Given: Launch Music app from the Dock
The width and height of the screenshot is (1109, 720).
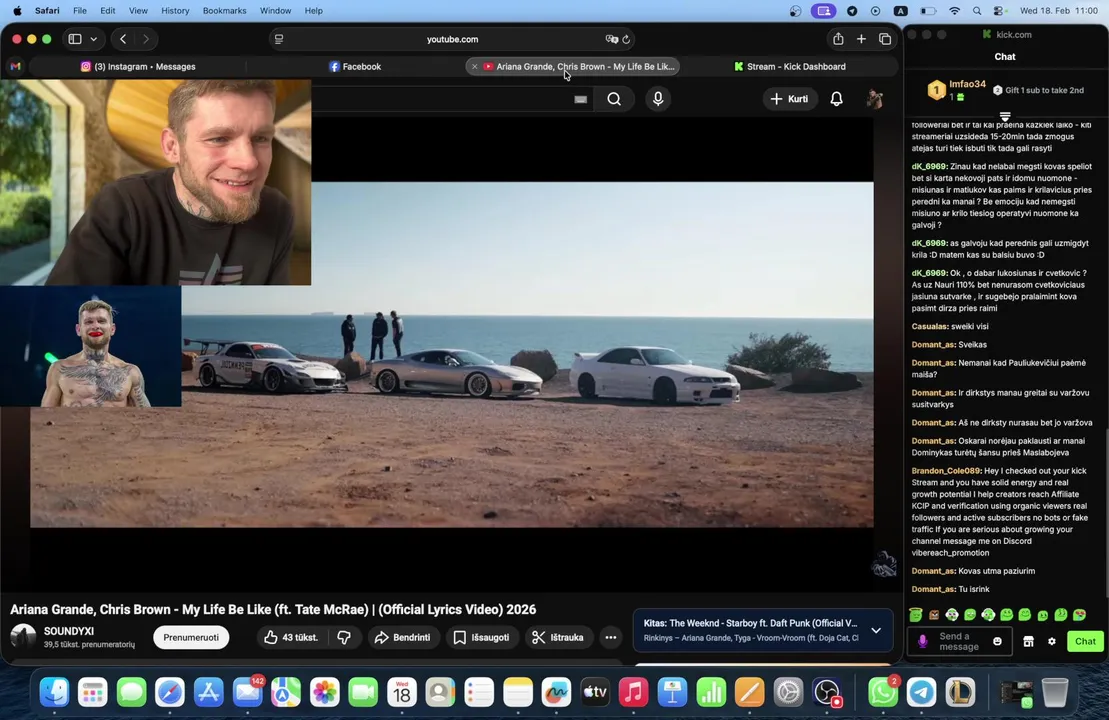Looking at the screenshot, I should [634, 692].
